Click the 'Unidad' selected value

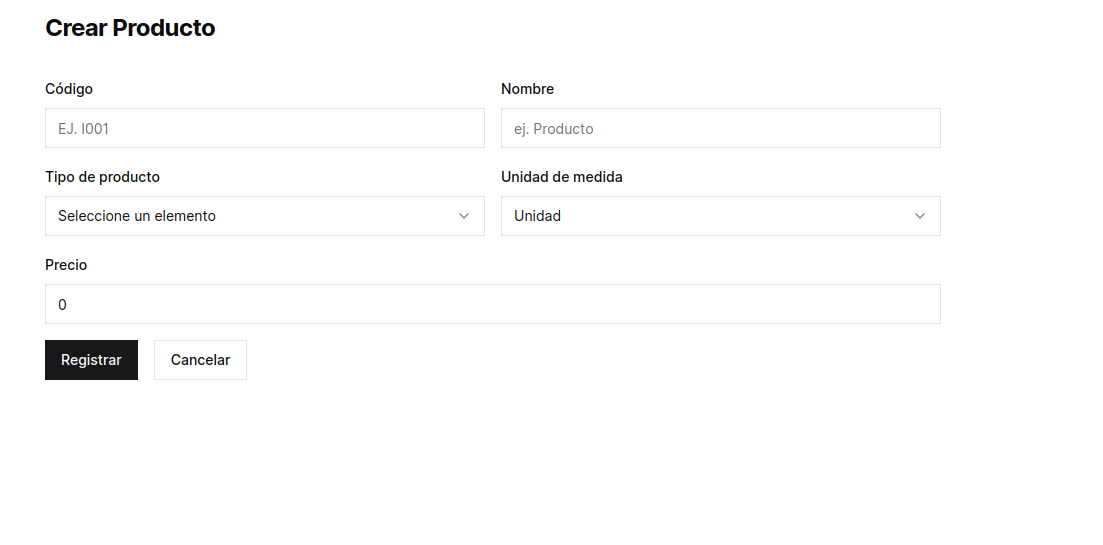[x=537, y=216]
